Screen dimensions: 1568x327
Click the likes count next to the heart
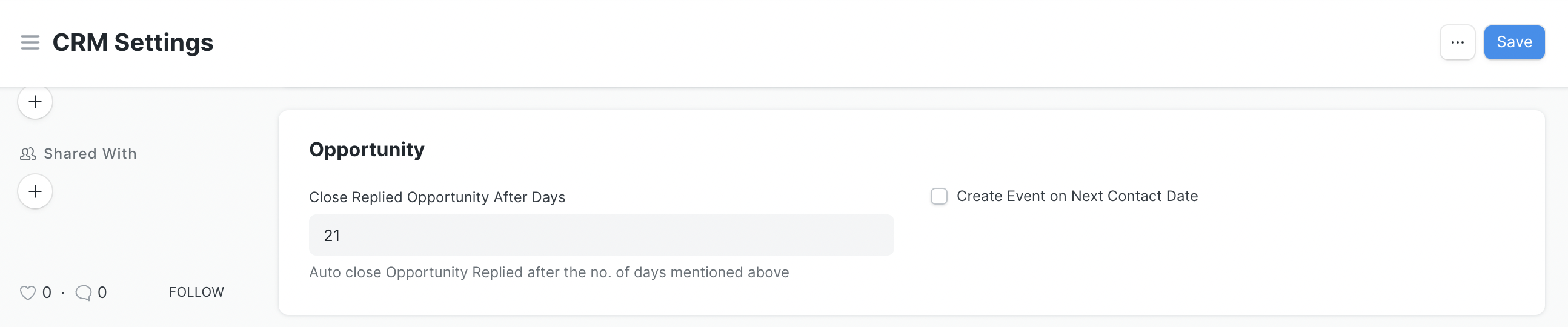(47, 293)
